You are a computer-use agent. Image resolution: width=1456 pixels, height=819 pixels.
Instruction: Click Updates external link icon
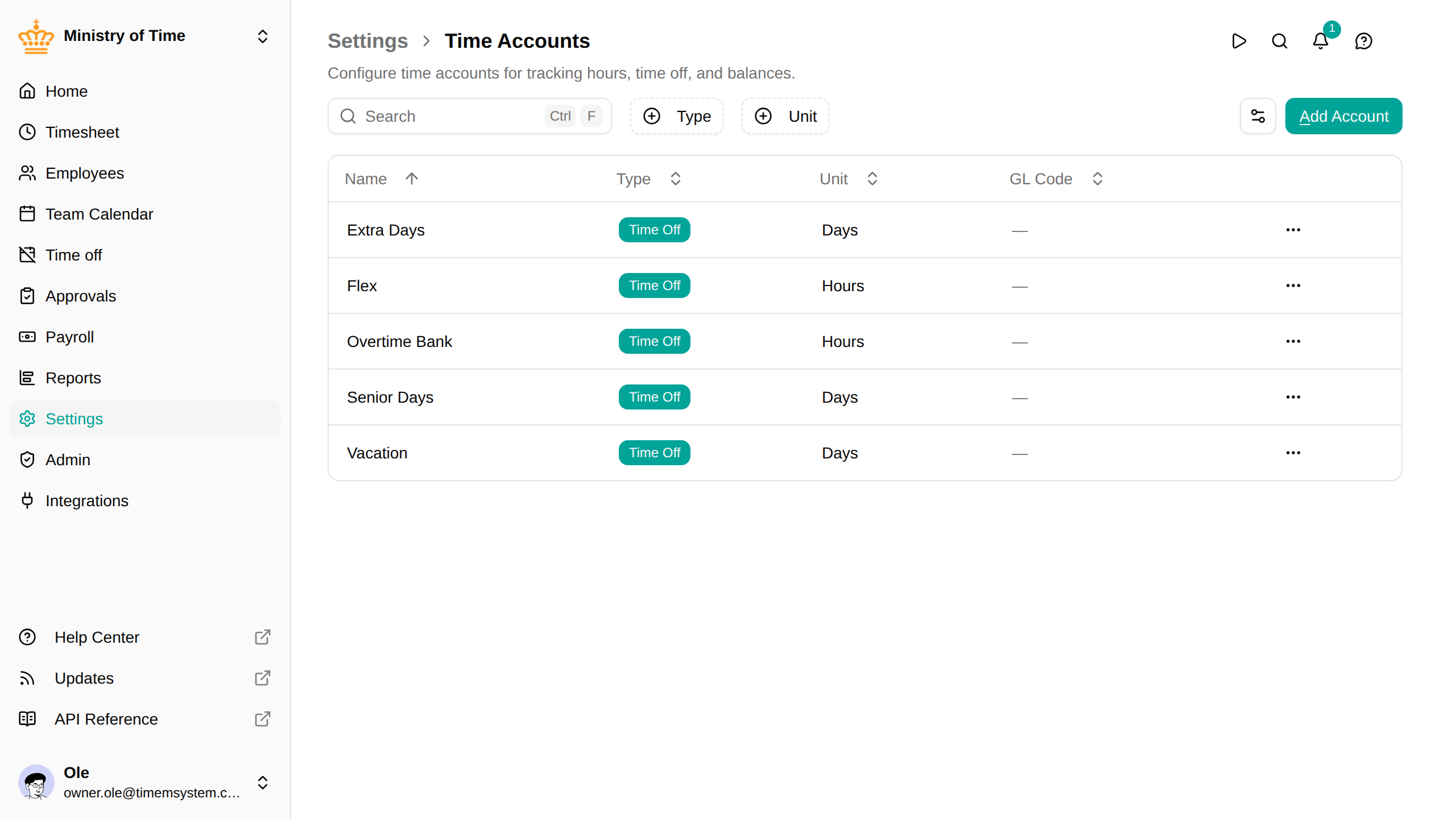(x=263, y=678)
